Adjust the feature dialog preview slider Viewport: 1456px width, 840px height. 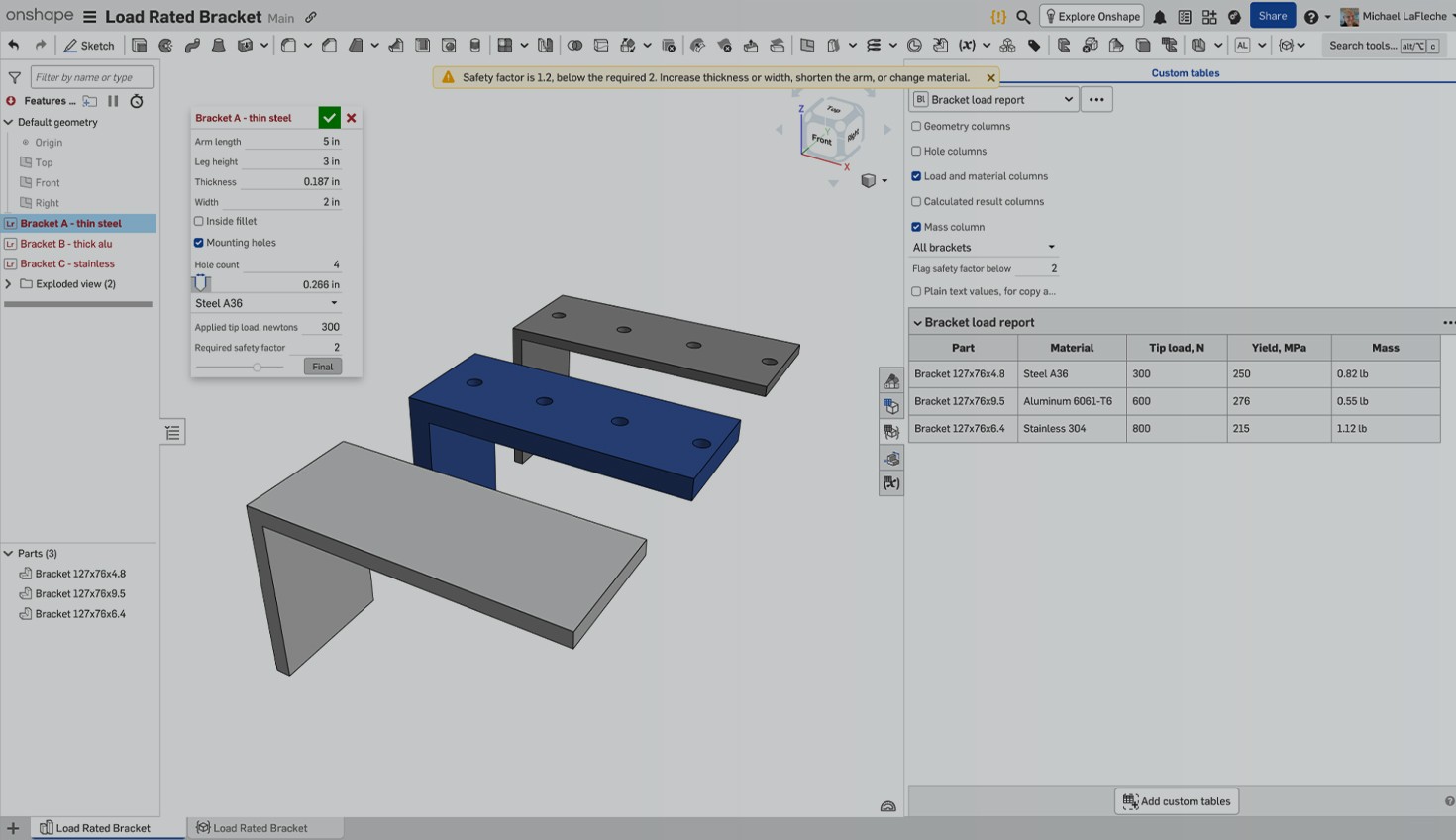pos(257,367)
